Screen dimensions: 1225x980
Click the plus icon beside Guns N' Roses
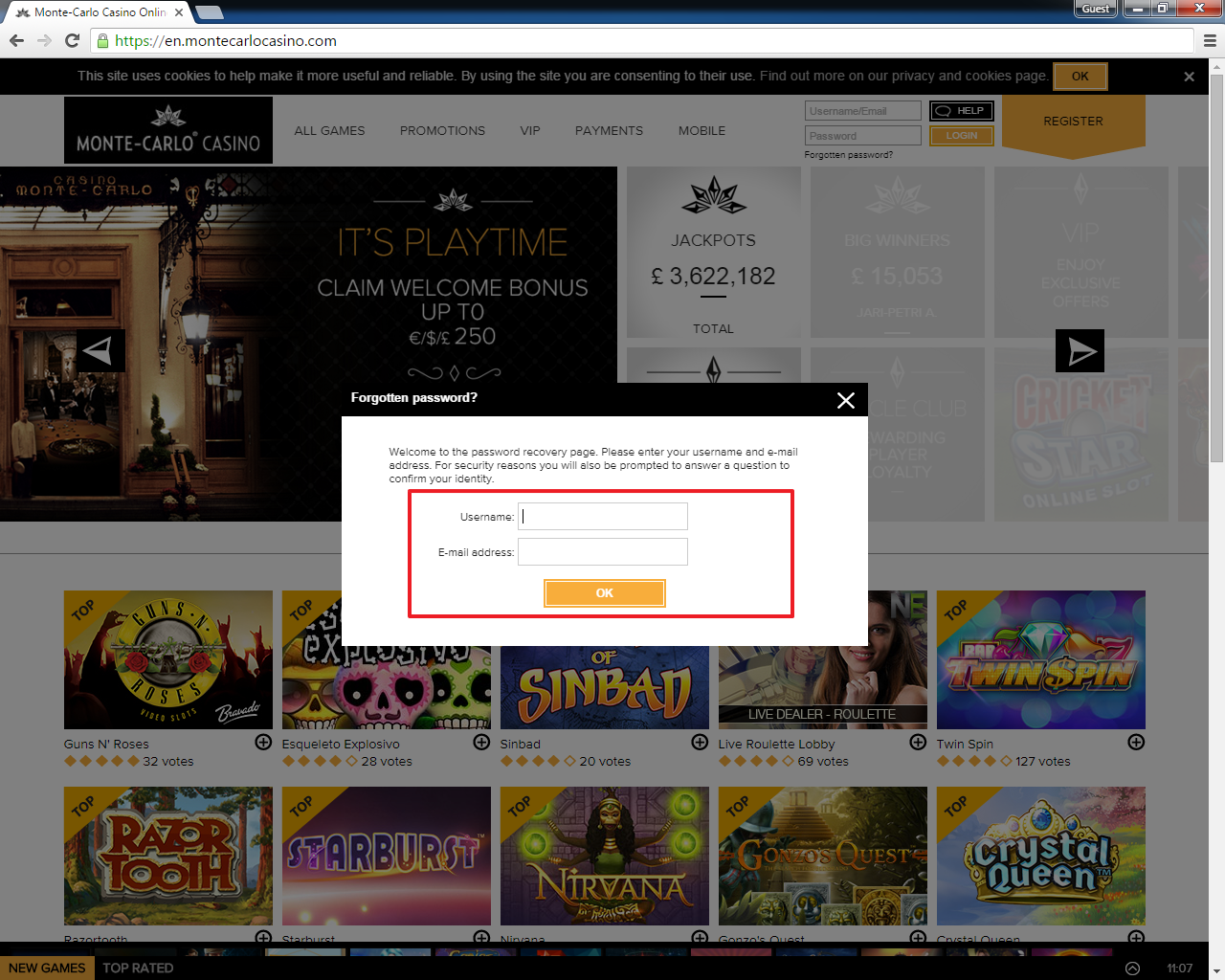coord(263,743)
